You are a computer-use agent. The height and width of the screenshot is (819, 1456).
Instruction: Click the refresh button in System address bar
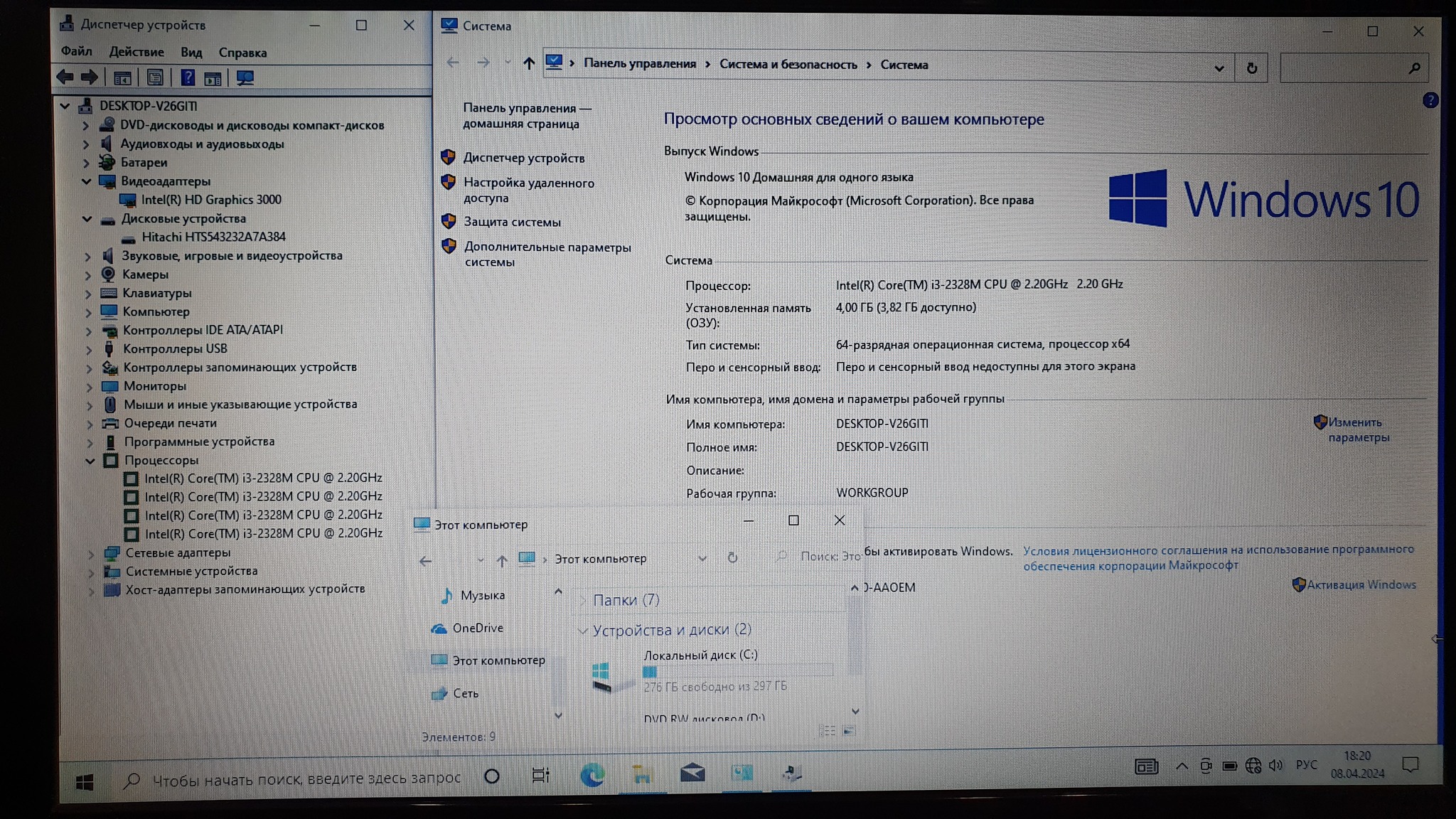click(x=1252, y=68)
